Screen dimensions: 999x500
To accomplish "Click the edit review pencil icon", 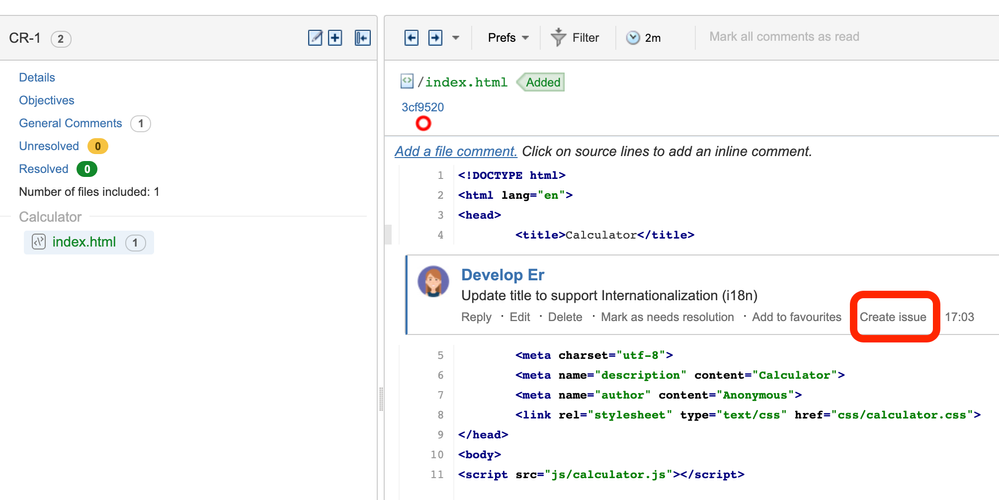I will tap(315, 38).
